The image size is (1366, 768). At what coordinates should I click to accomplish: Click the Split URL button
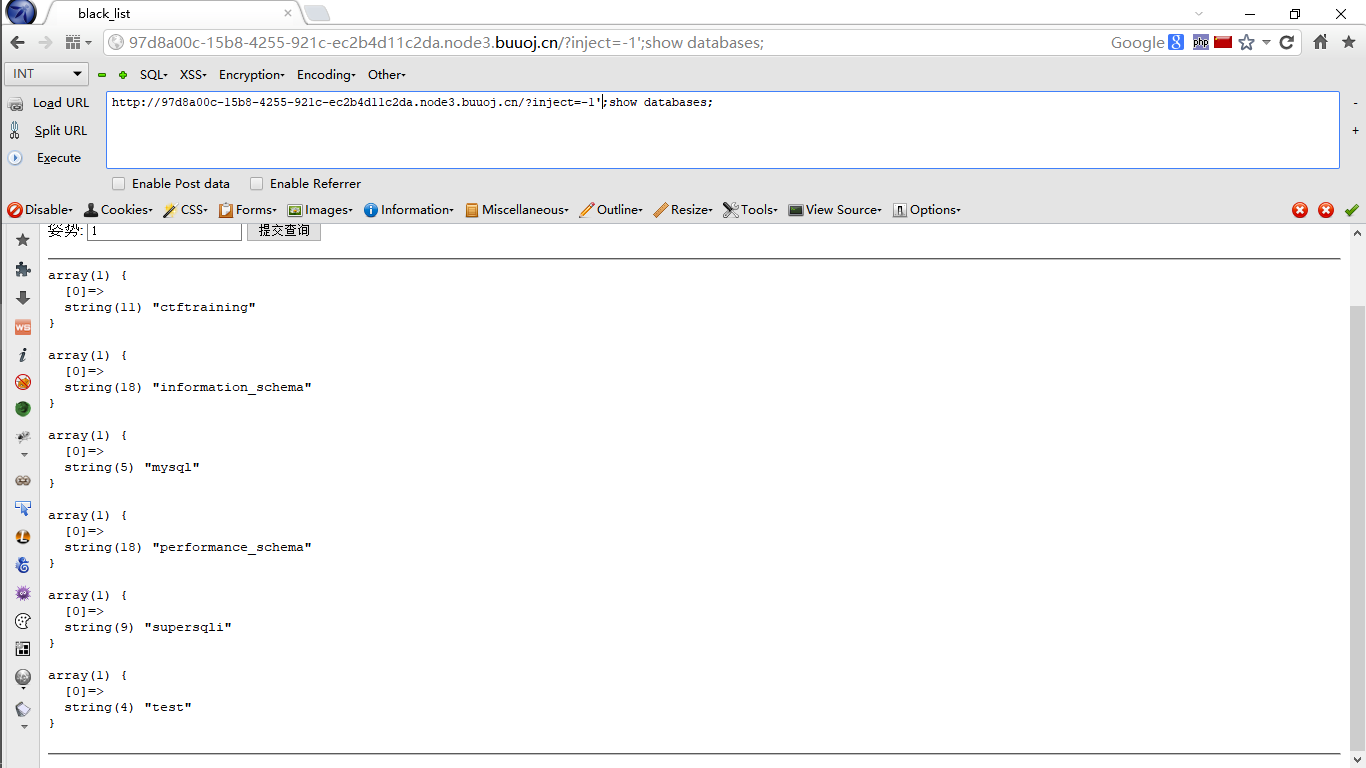(48, 130)
